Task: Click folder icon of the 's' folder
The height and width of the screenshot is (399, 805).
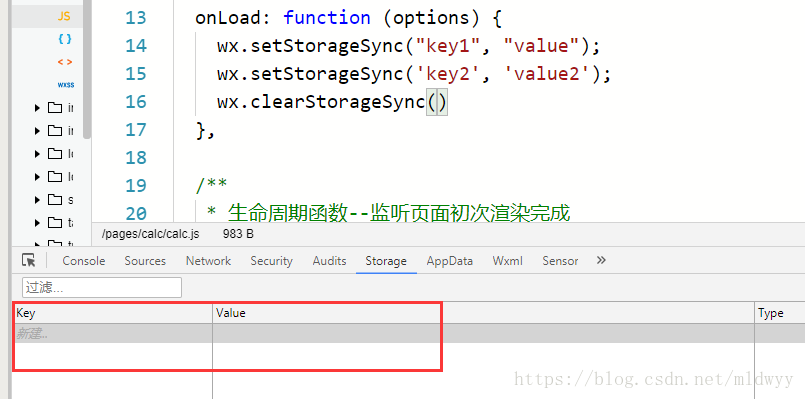Action: 54,199
